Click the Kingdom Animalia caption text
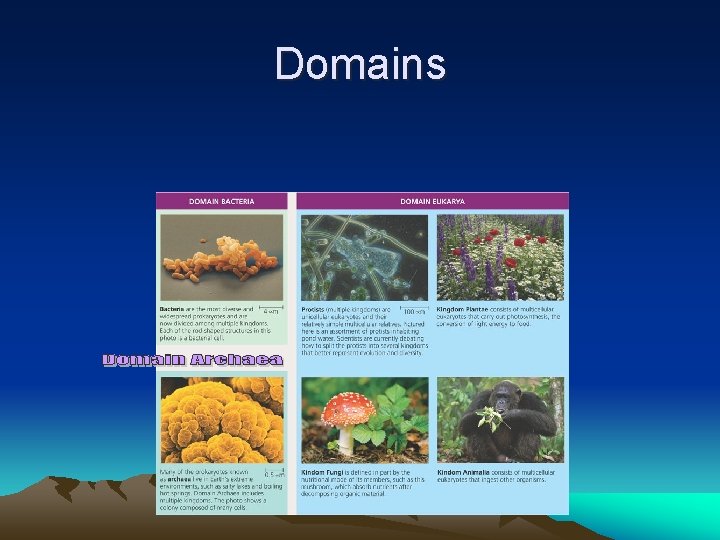The height and width of the screenshot is (540, 720). click(x=496, y=476)
